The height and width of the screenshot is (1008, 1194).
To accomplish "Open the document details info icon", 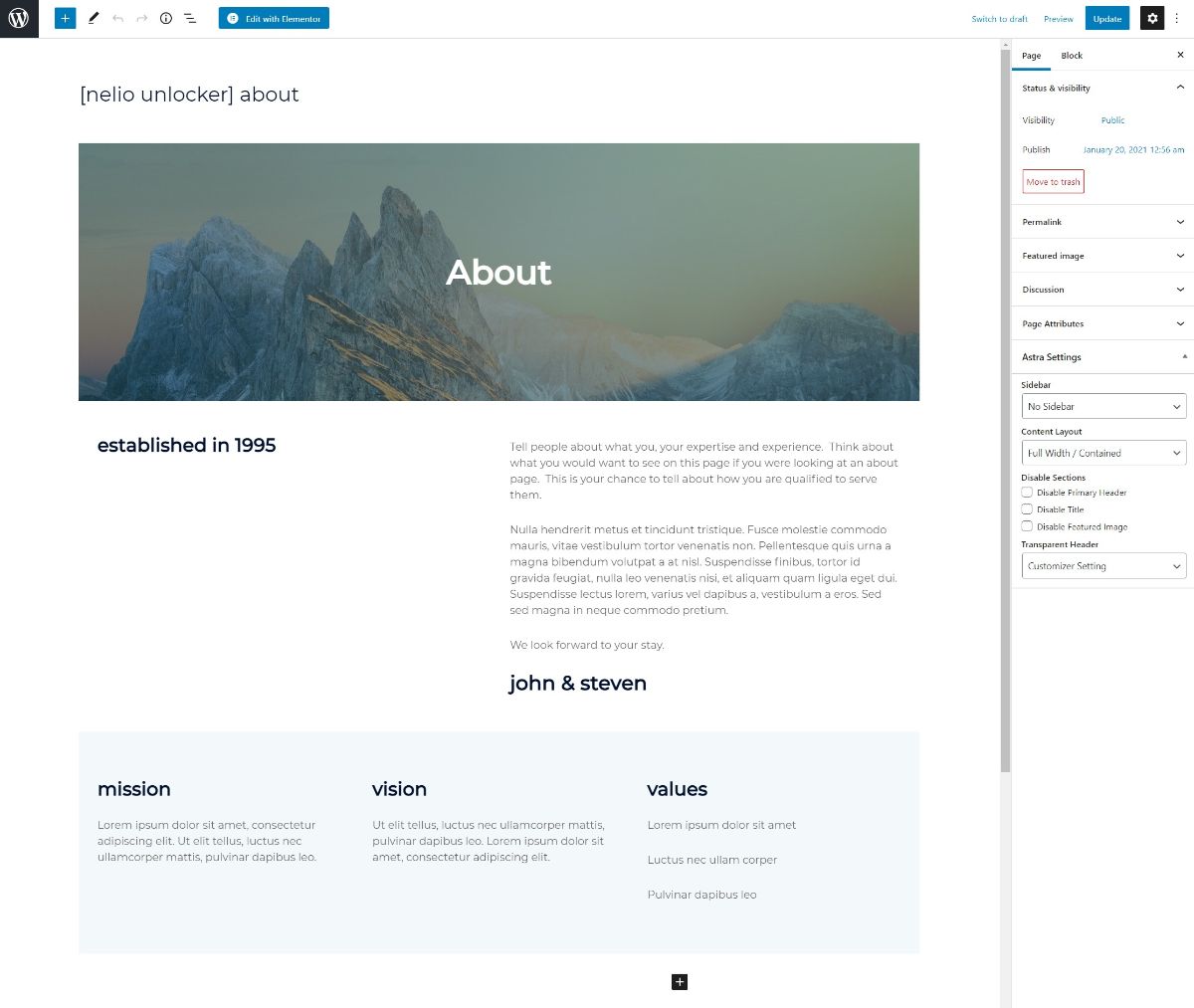I will [x=166, y=18].
